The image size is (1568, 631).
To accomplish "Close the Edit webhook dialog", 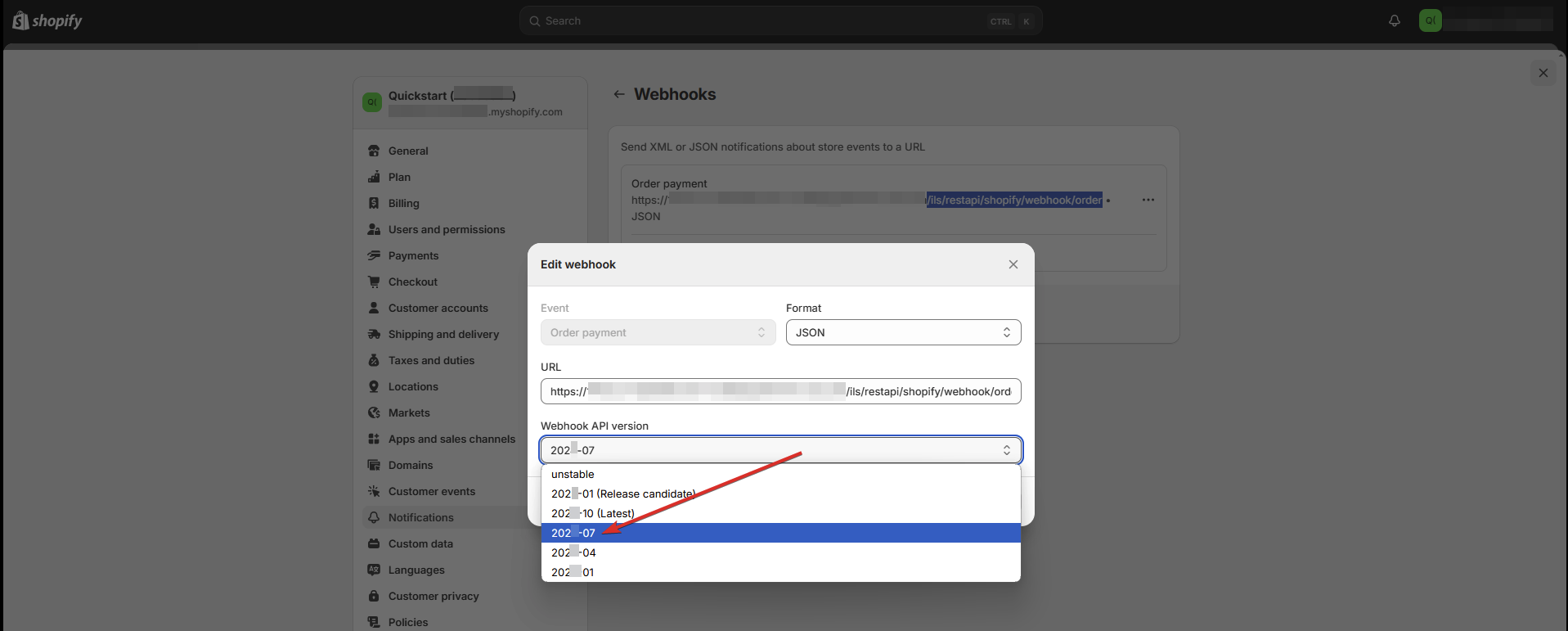I will [x=1013, y=264].
